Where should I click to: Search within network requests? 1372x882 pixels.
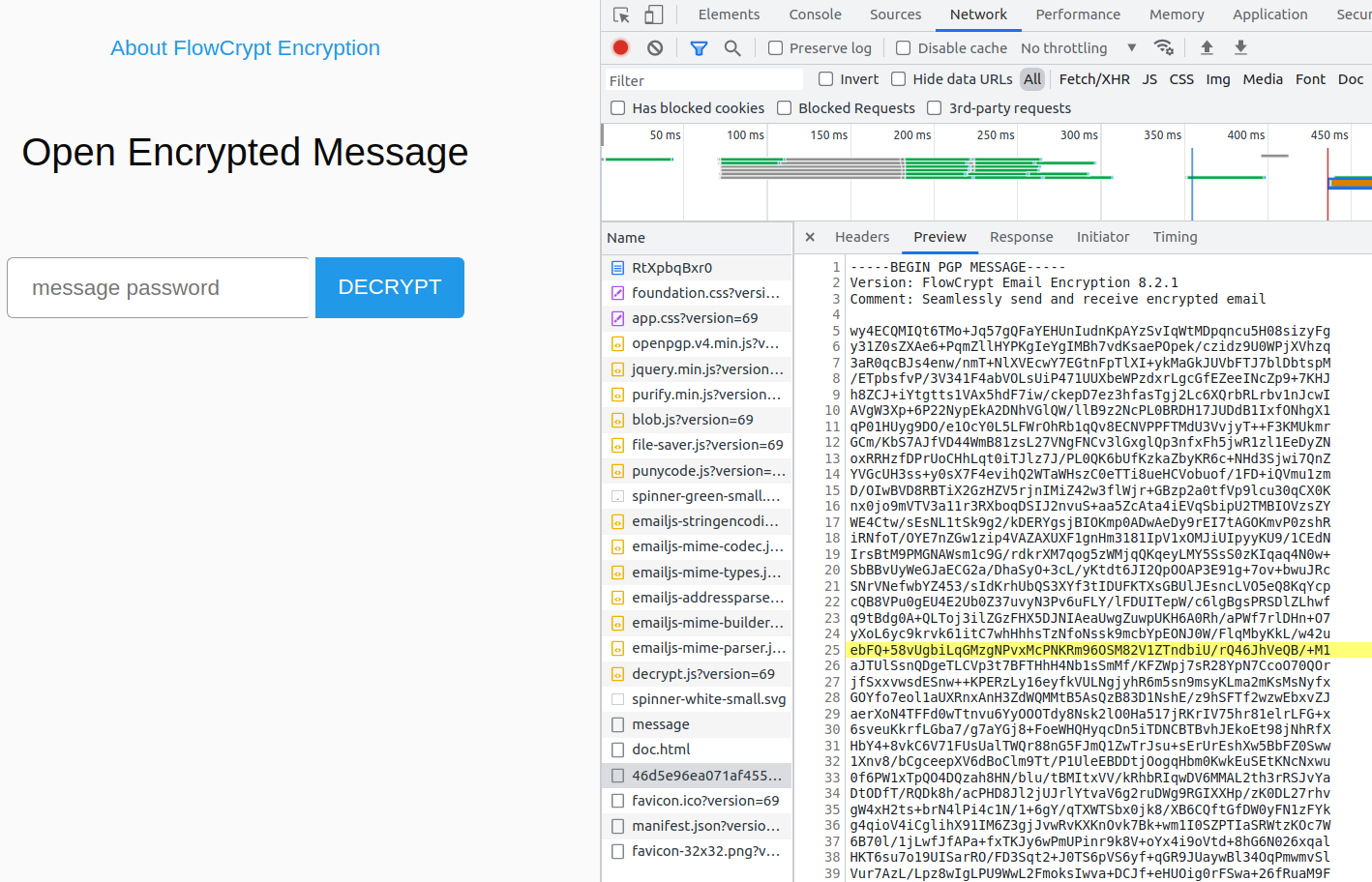(x=732, y=46)
